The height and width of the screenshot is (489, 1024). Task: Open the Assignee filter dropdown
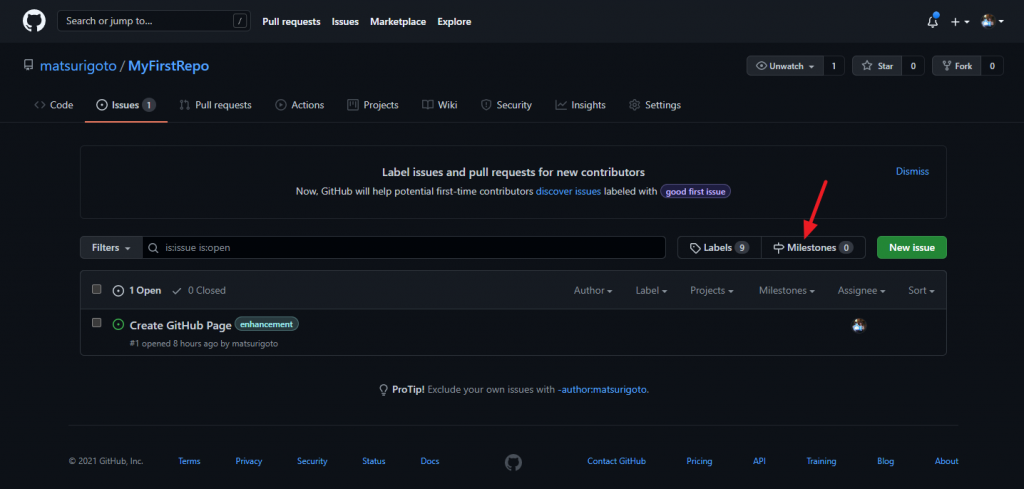point(861,291)
